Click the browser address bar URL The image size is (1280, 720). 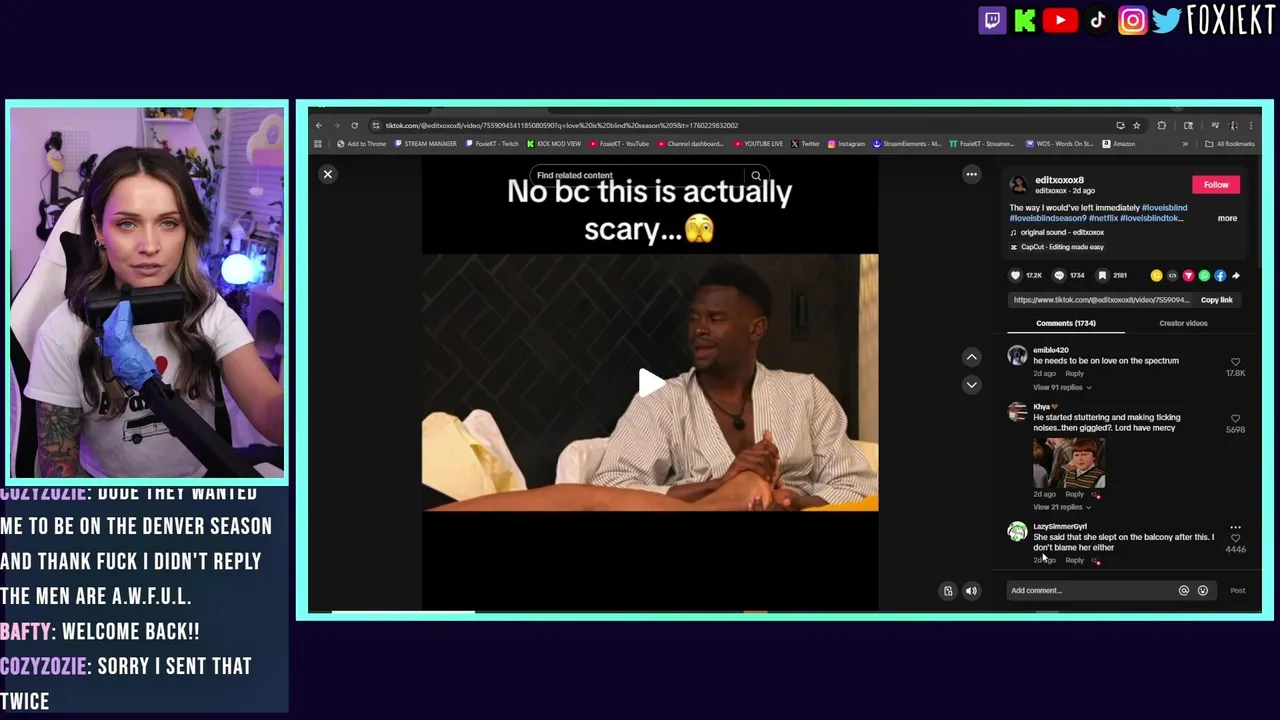562,125
